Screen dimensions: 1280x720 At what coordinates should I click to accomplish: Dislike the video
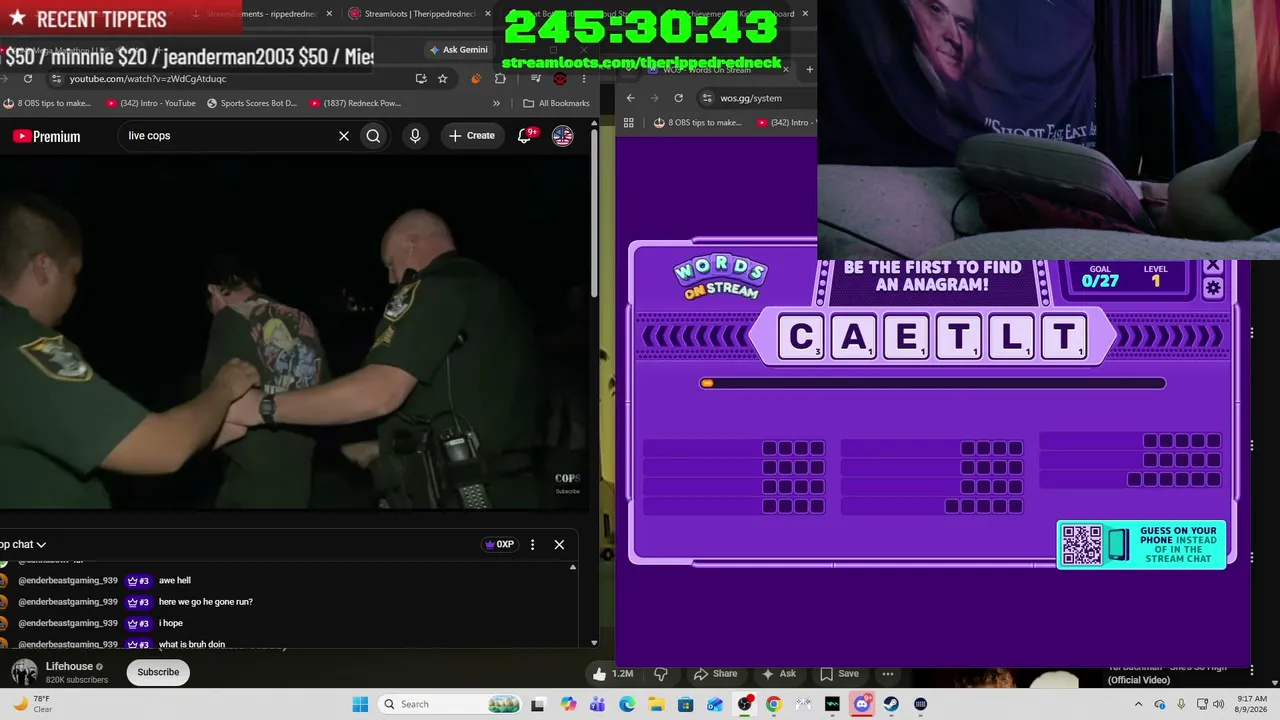660,674
